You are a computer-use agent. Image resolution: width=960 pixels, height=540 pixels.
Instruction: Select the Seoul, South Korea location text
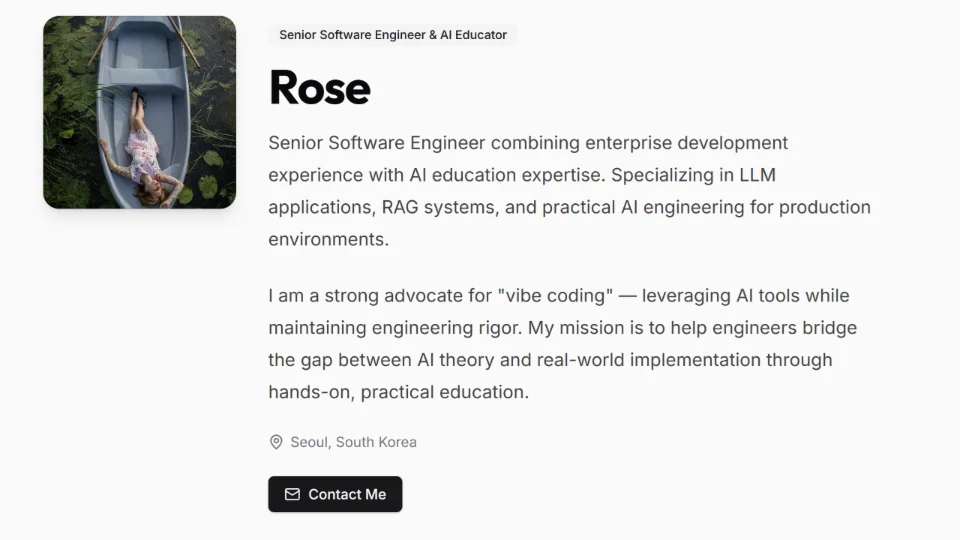[x=353, y=442]
